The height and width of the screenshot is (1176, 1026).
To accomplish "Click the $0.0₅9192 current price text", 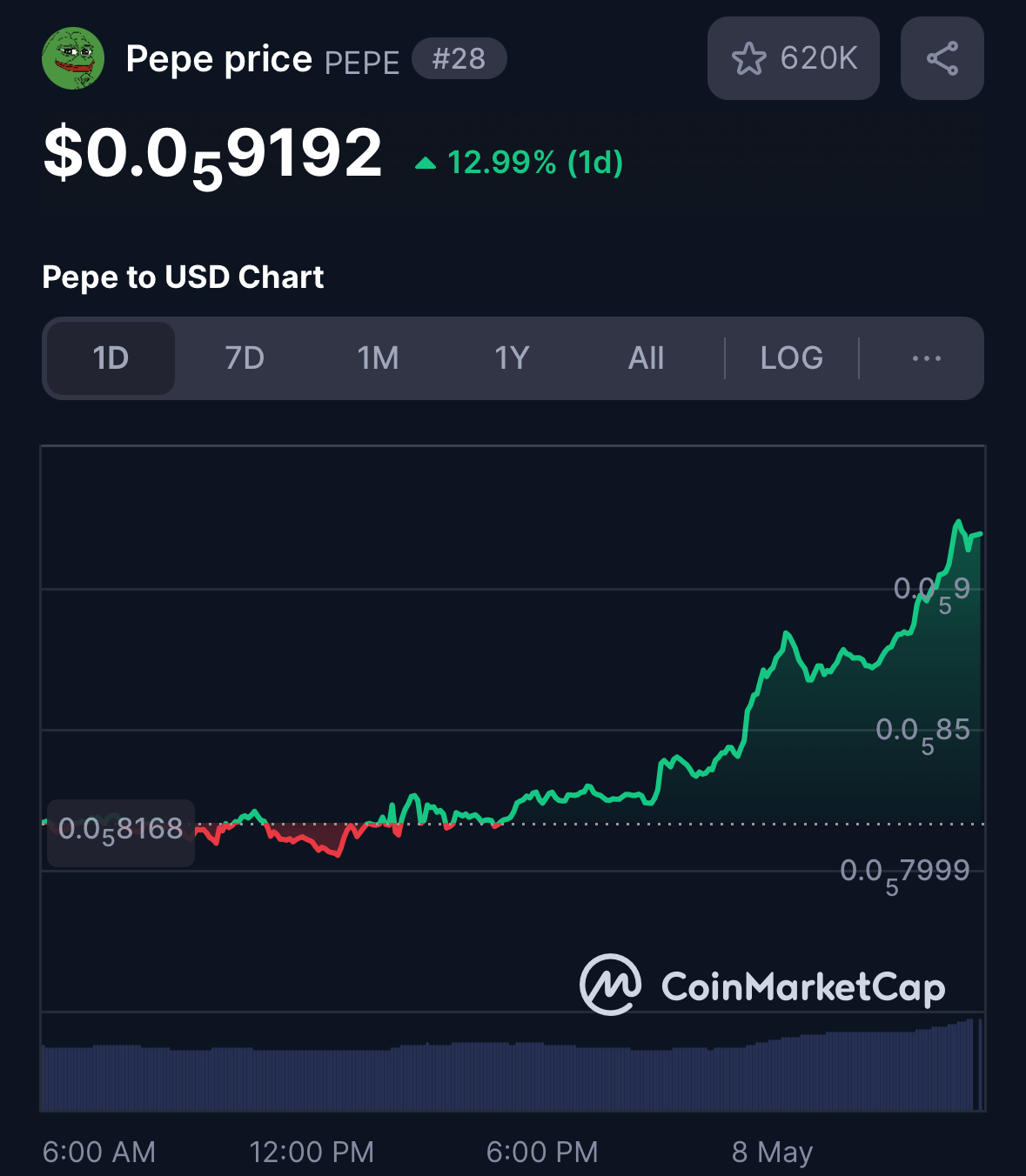I will click(212, 155).
